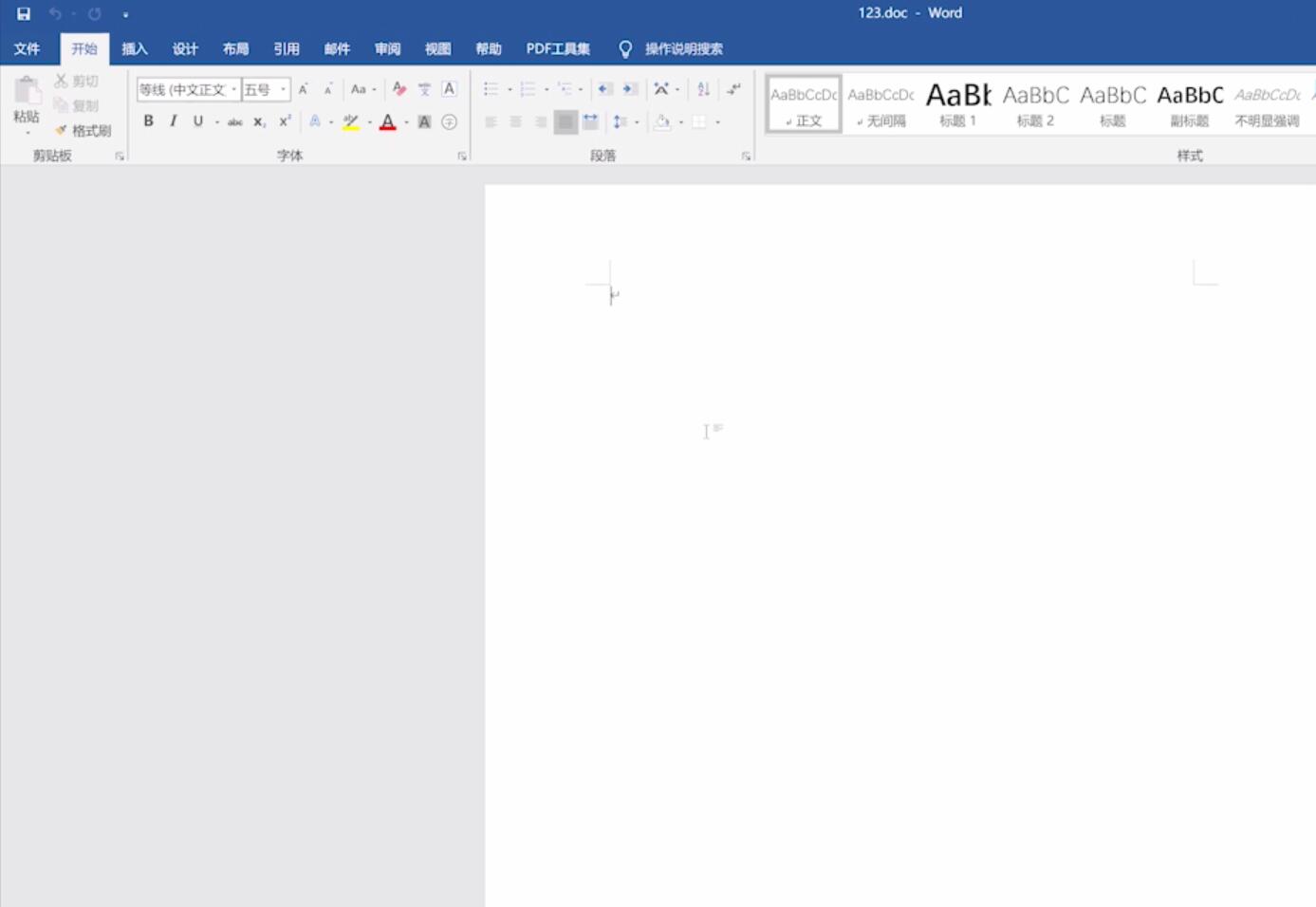Select the 无间隔 style thumbnail

880,103
